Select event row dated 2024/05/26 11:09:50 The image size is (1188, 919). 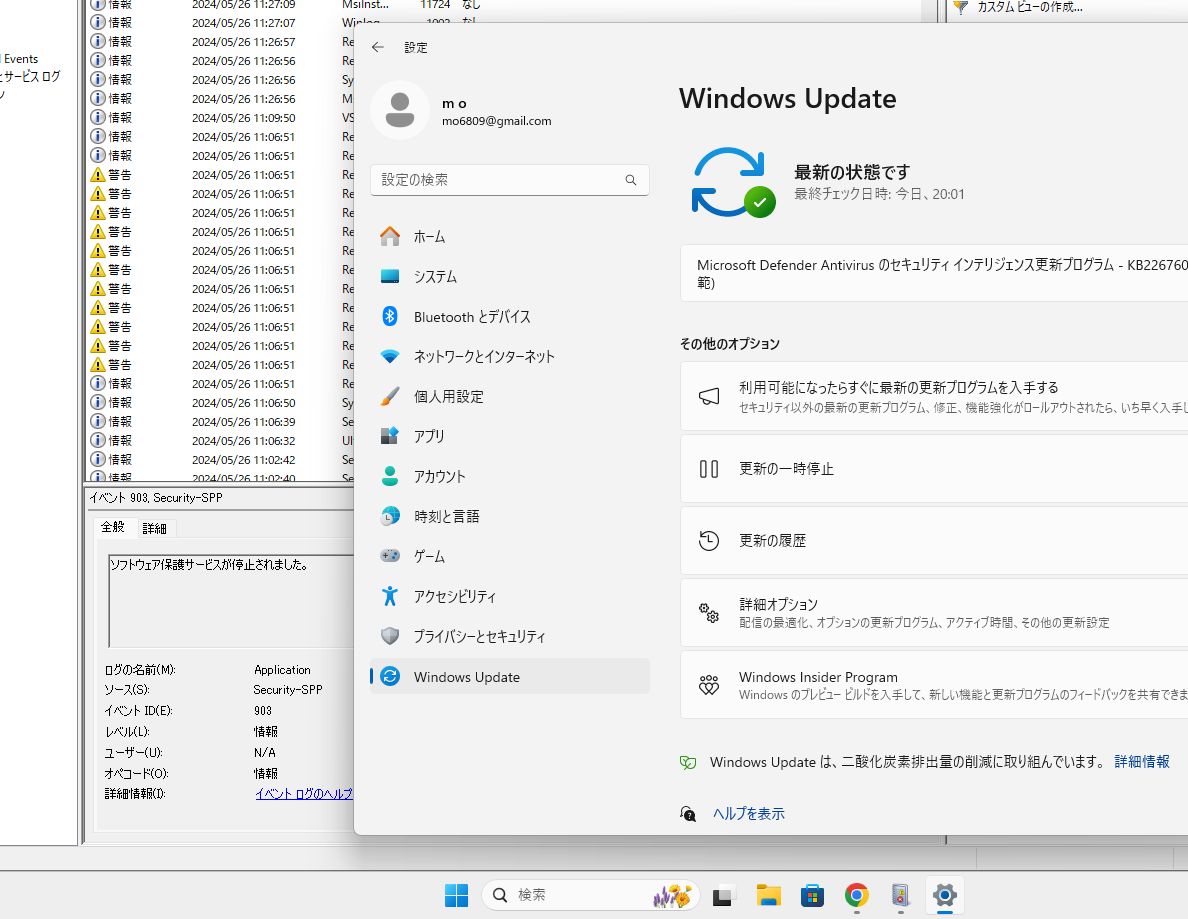pyautogui.click(x=221, y=117)
